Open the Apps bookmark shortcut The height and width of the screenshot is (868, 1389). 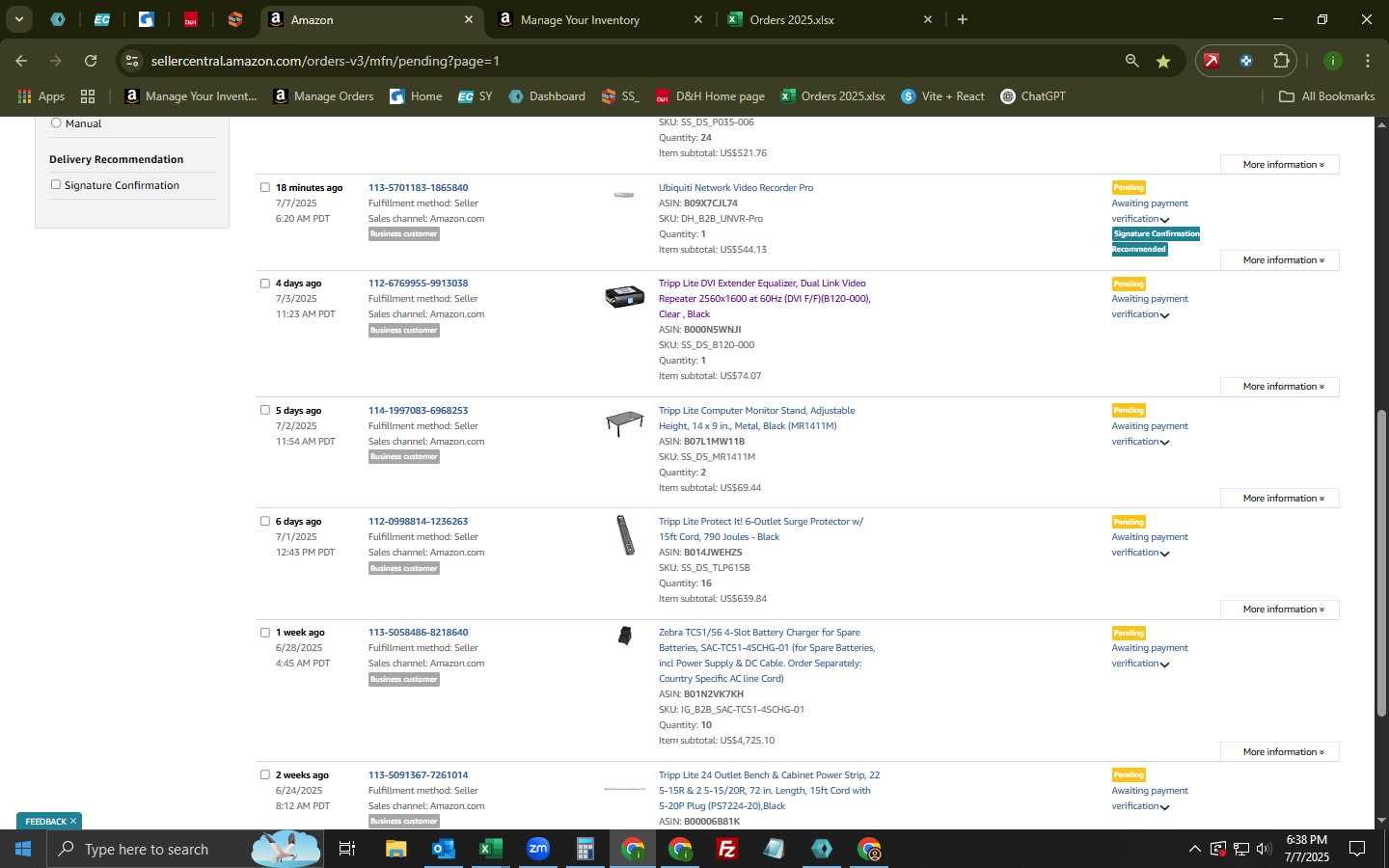[41, 96]
